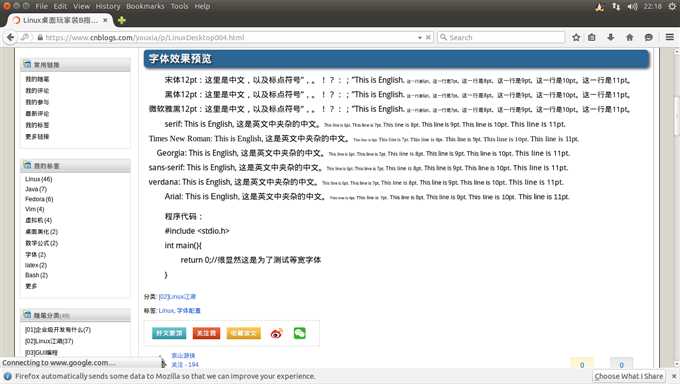The height and width of the screenshot is (384, 680).
Task: Open the 更多链接 sidebar link
Action: tap(37, 137)
